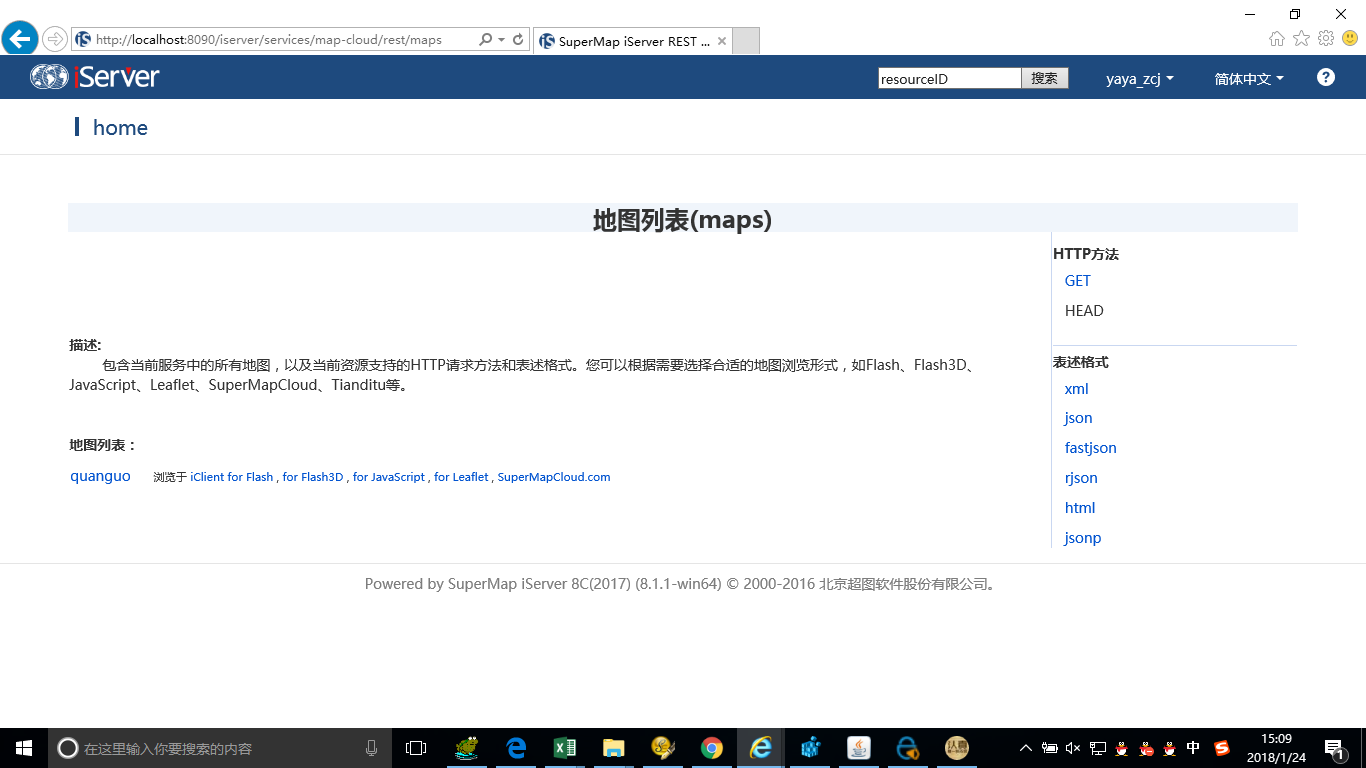Screen dimensions: 1366x768
Task: Open Task View on the taskbar
Action: coord(416,748)
